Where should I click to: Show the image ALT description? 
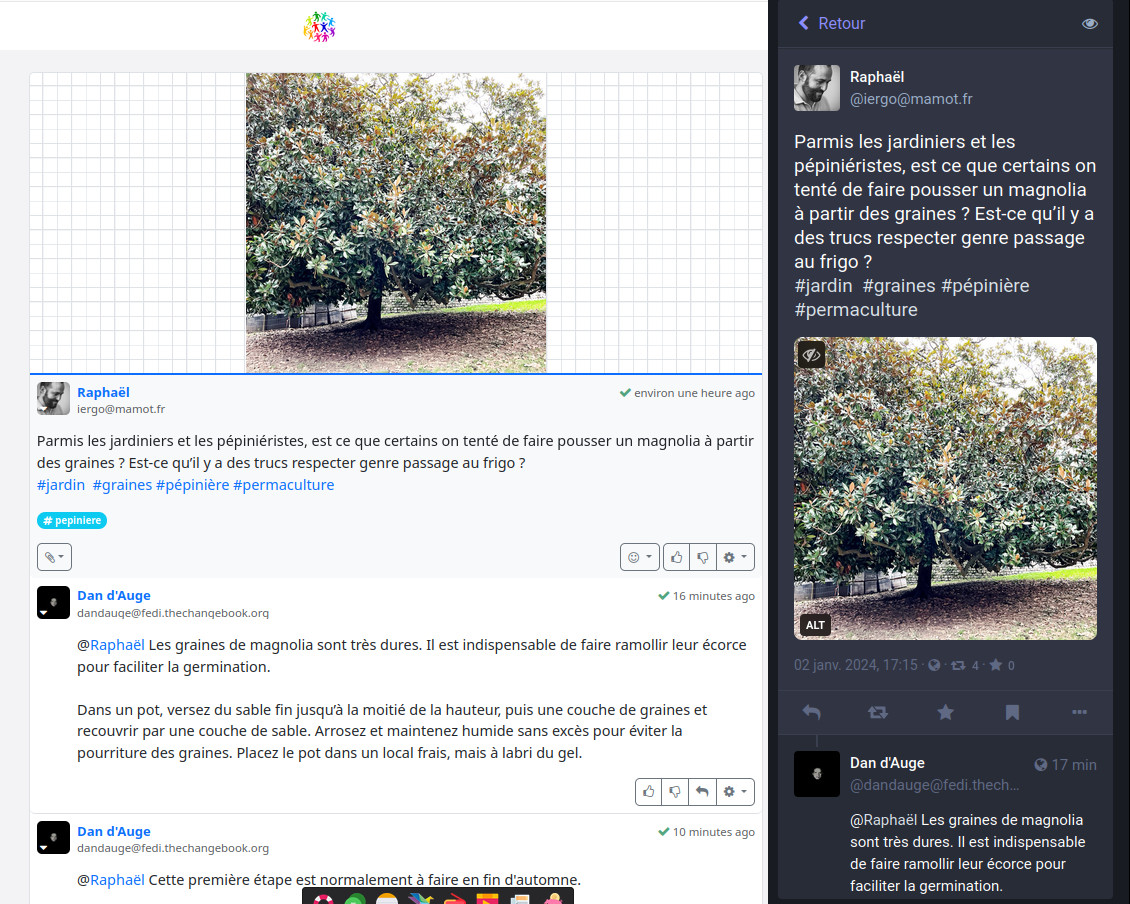click(x=815, y=625)
